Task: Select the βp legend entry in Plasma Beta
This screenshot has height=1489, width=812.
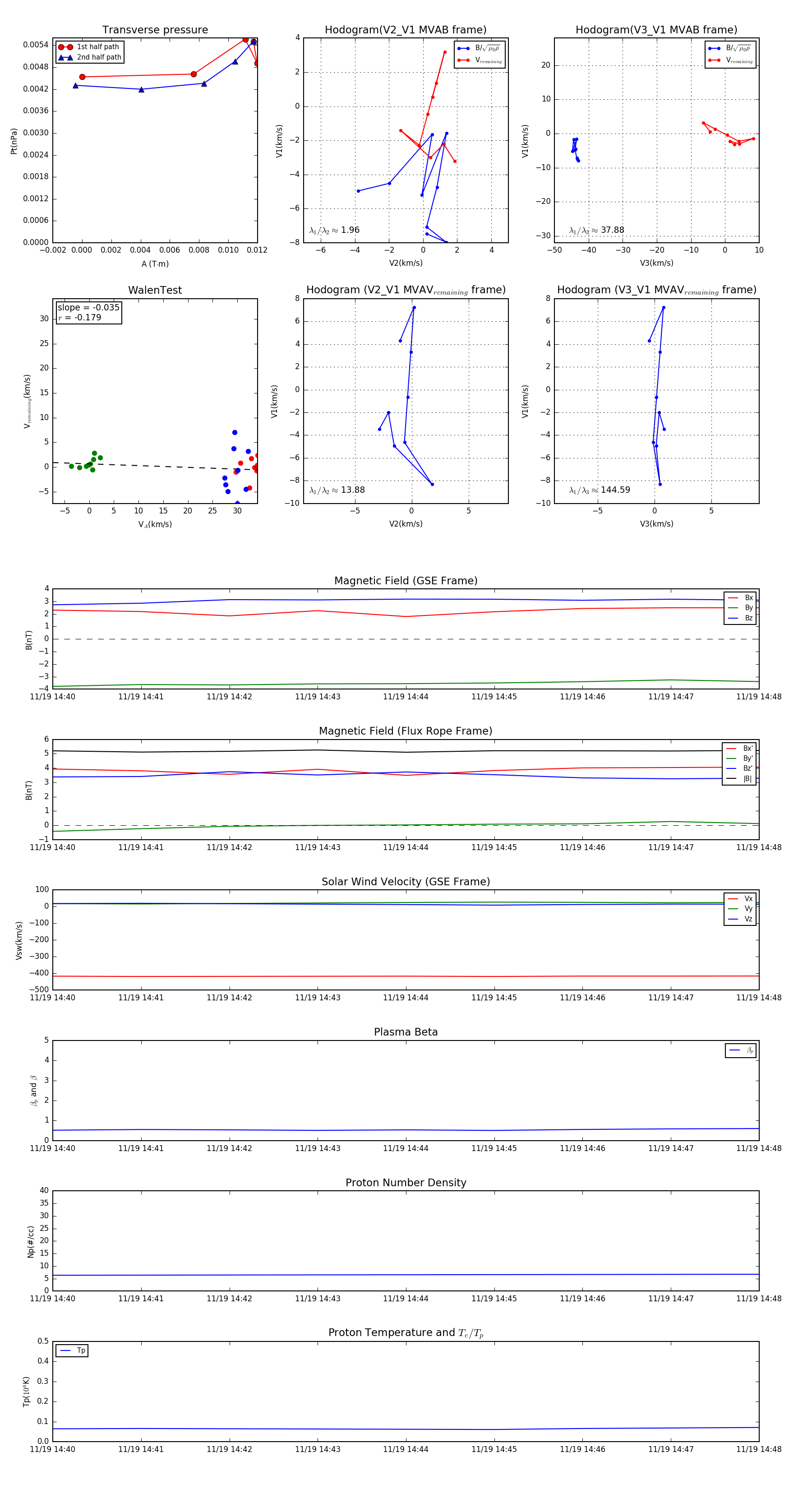Action: pyautogui.click(x=741, y=1050)
